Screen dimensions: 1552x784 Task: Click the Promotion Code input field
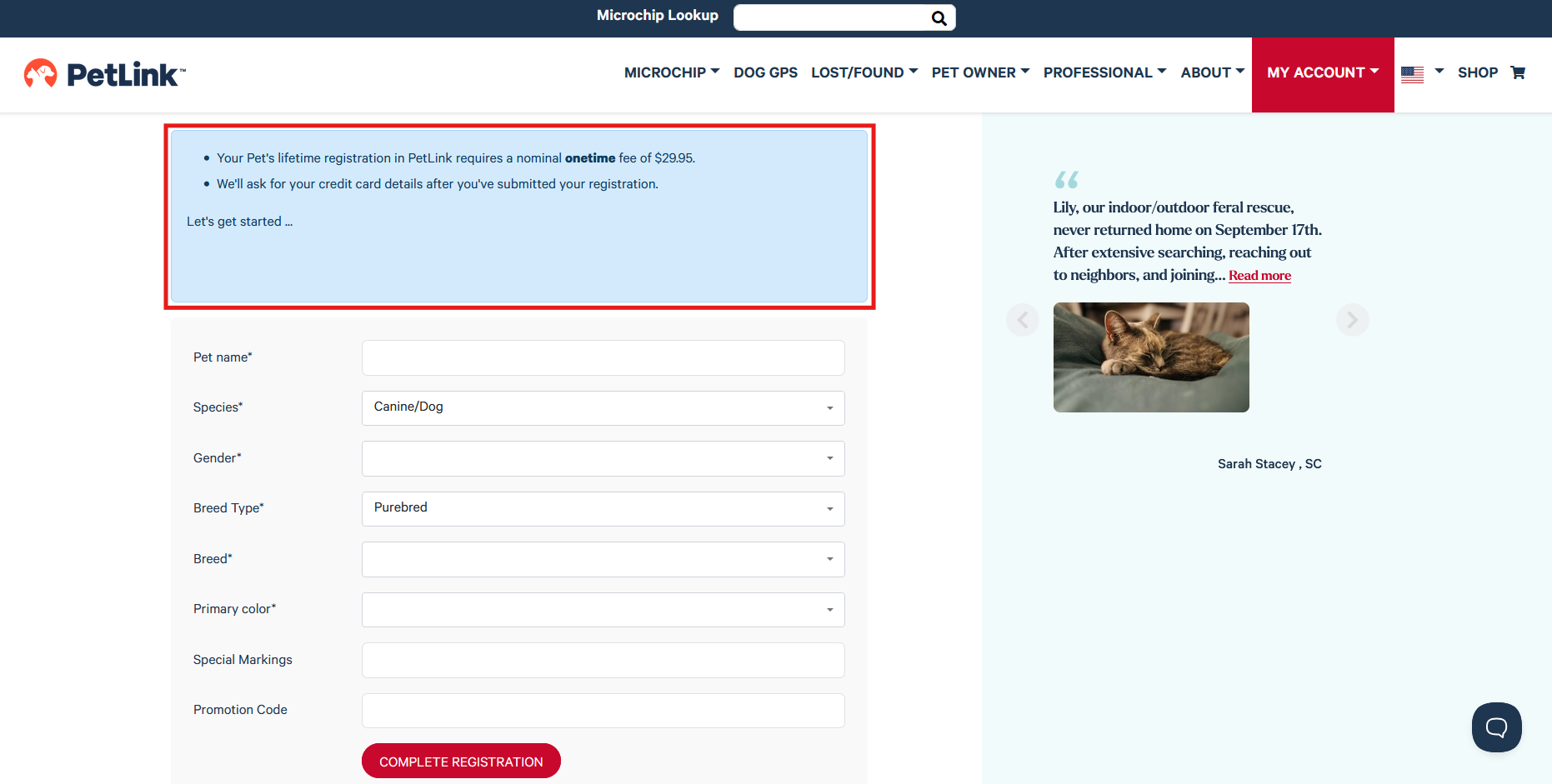(603, 710)
